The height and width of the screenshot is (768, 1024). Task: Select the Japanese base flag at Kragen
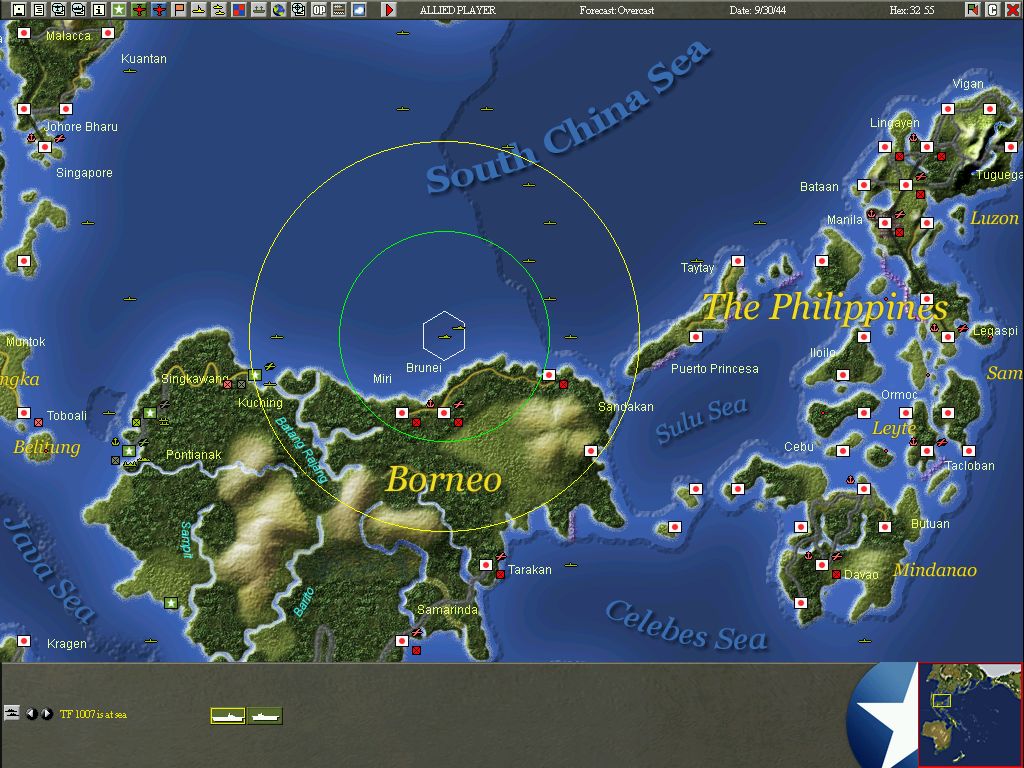[x=24, y=641]
